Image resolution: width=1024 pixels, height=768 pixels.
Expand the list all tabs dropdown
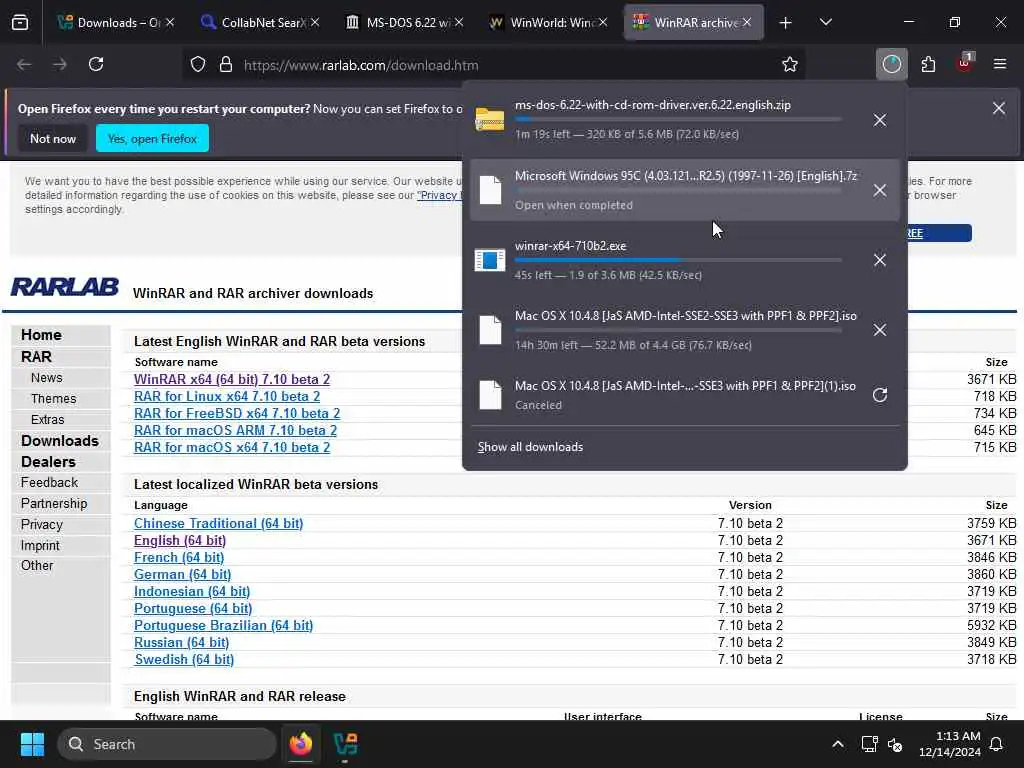[x=825, y=22]
